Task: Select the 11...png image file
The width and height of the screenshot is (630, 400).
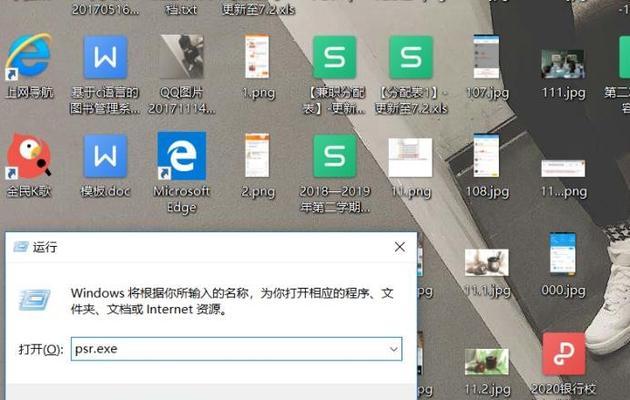Action: click(x=562, y=168)
